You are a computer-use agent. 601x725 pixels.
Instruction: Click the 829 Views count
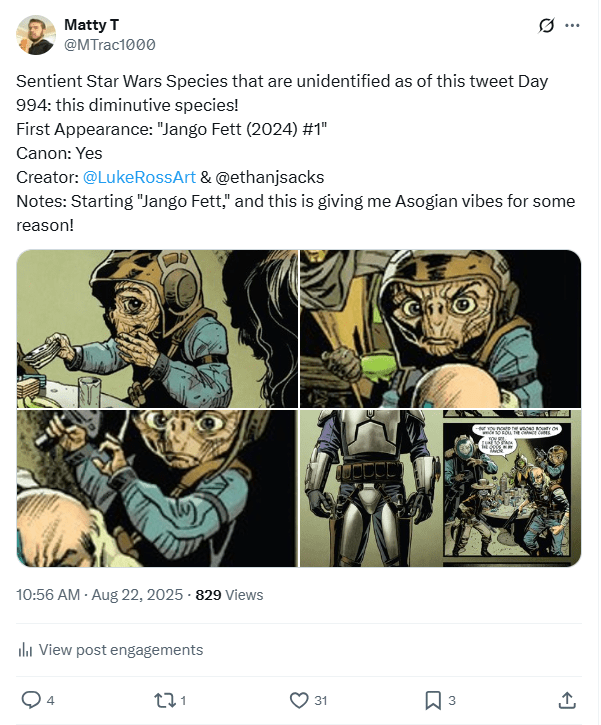coord(229,594)
